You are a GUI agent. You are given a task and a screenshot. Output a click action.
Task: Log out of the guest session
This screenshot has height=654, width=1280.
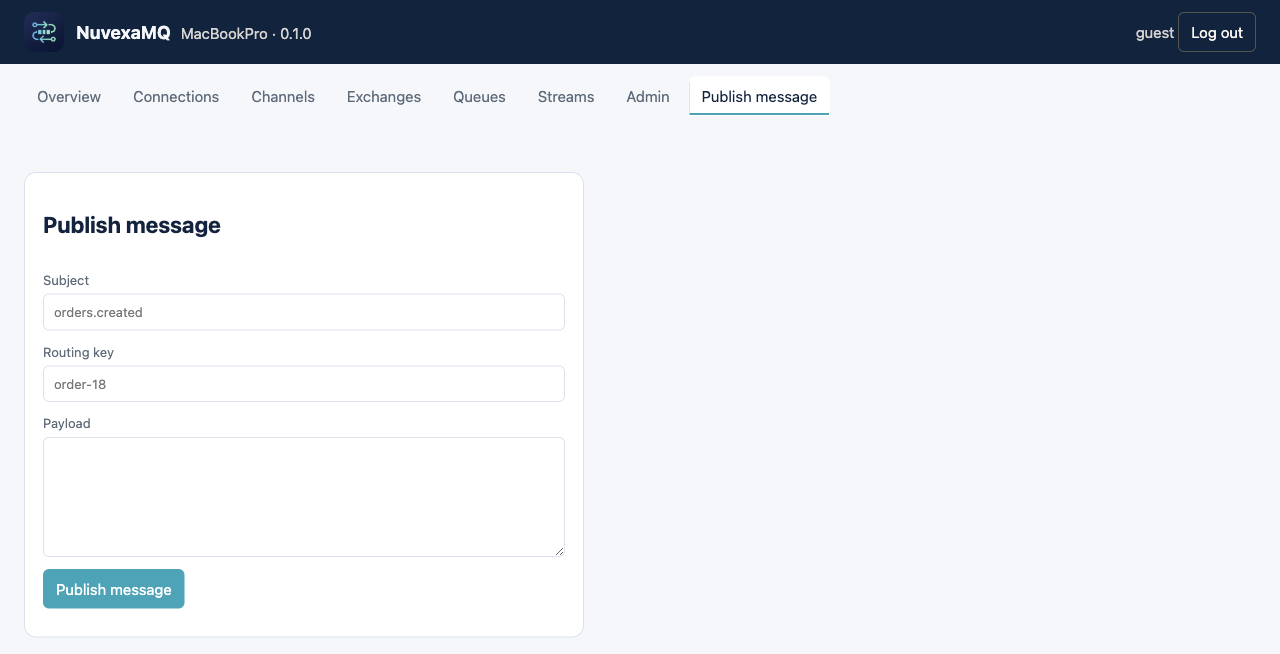click(1217, 32)
